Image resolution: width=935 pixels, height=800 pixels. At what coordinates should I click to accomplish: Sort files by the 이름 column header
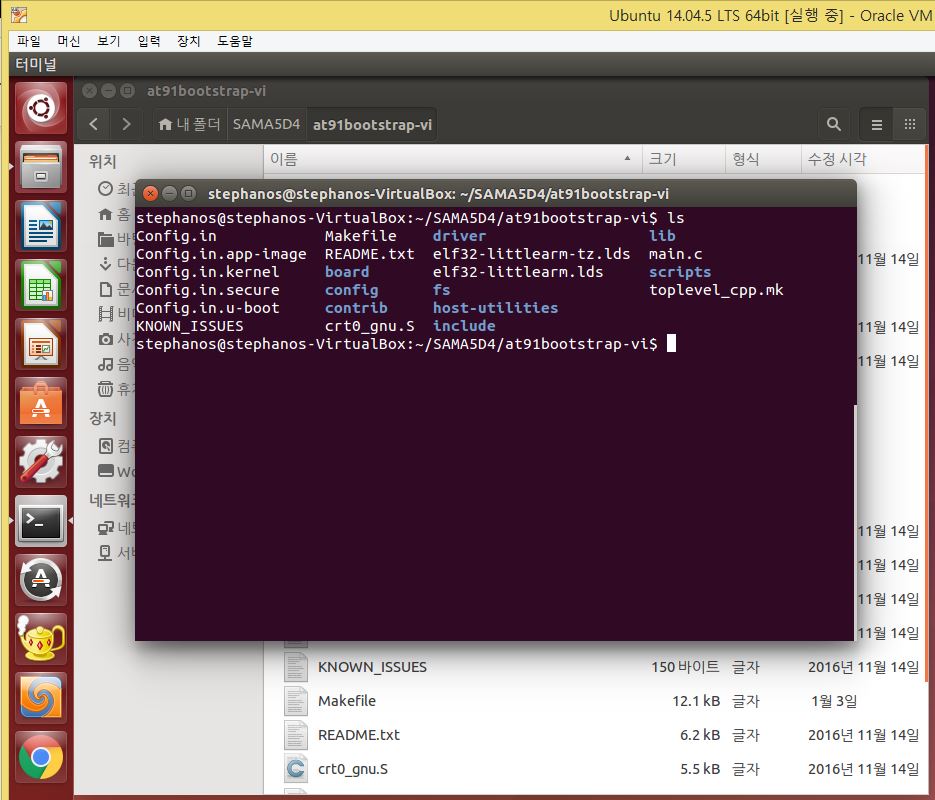284,159
